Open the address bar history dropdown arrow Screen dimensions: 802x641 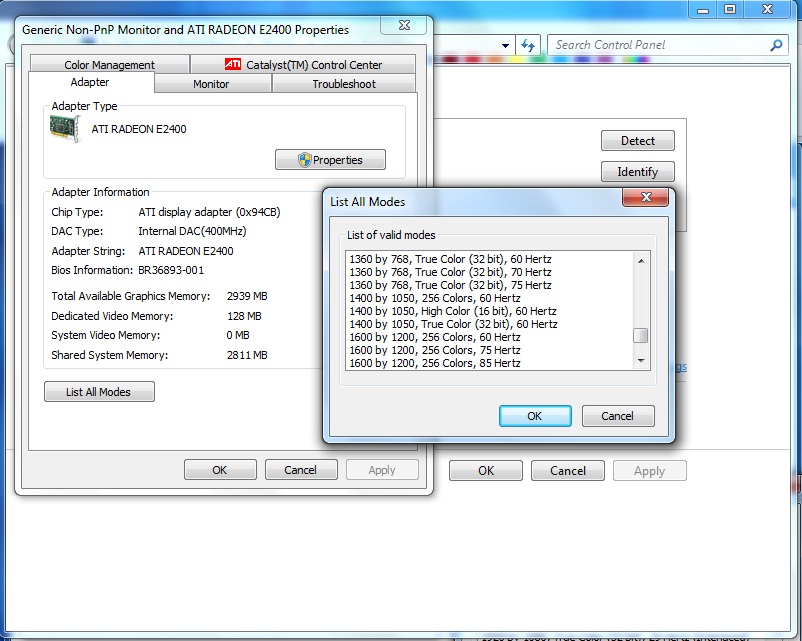(505, 46)
